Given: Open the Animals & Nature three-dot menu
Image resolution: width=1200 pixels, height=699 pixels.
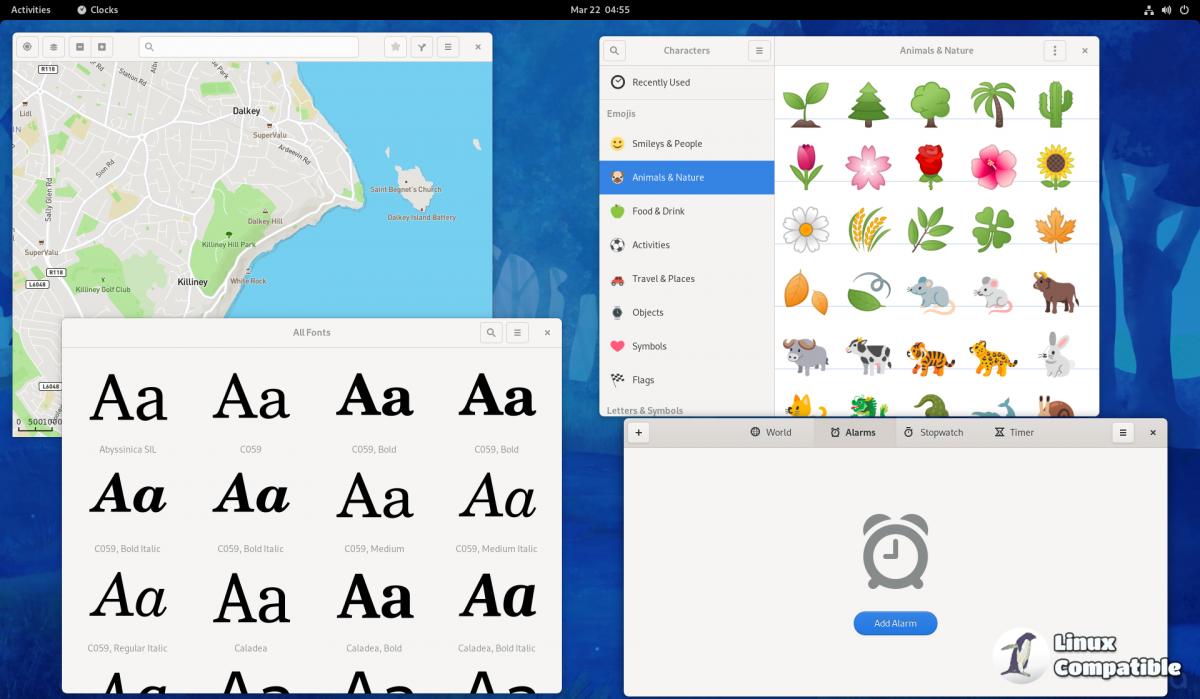Looking at the screenshot, I should pos(1054,50).
